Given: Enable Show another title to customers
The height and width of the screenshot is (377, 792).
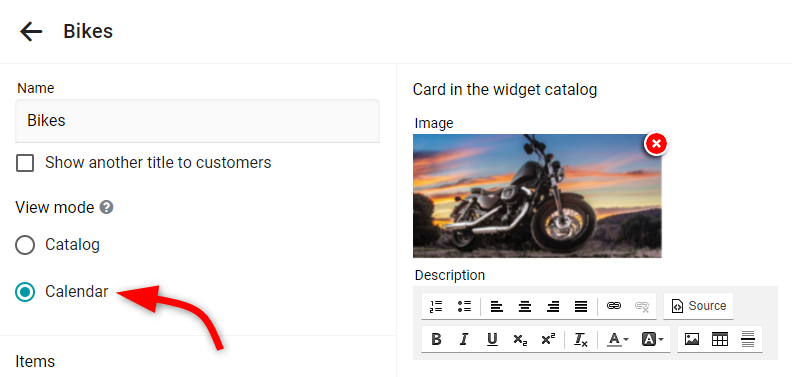Looking at the screenshot, I should coord(25,163).
